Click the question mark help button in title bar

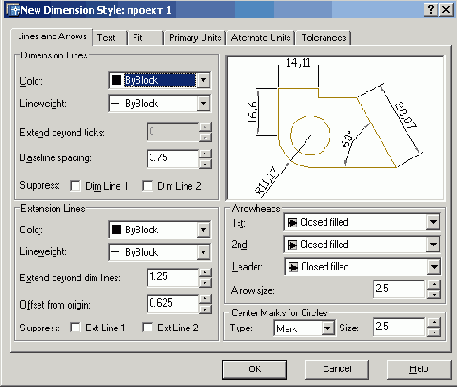(x=431, y=10)
